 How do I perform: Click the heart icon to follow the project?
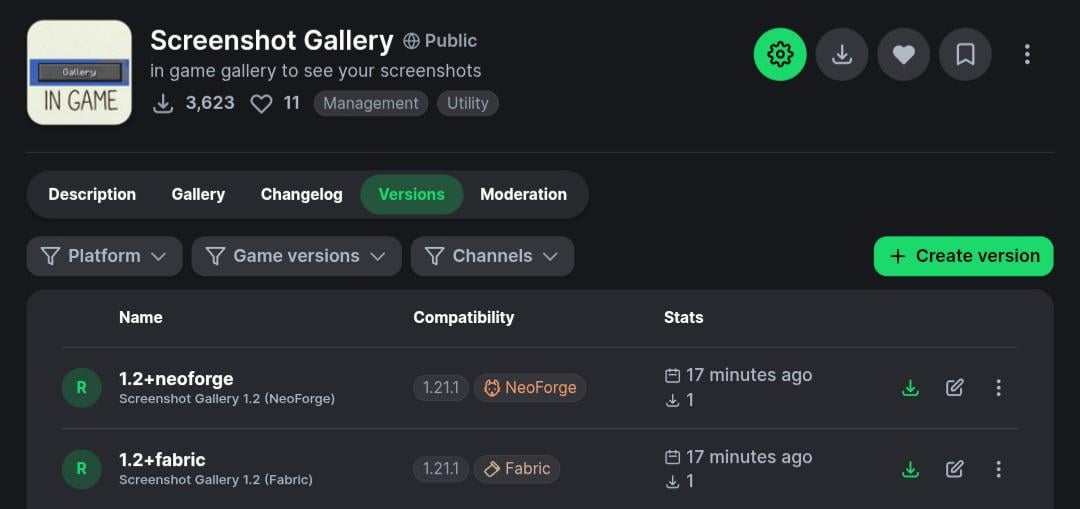[x=904, y=55]
